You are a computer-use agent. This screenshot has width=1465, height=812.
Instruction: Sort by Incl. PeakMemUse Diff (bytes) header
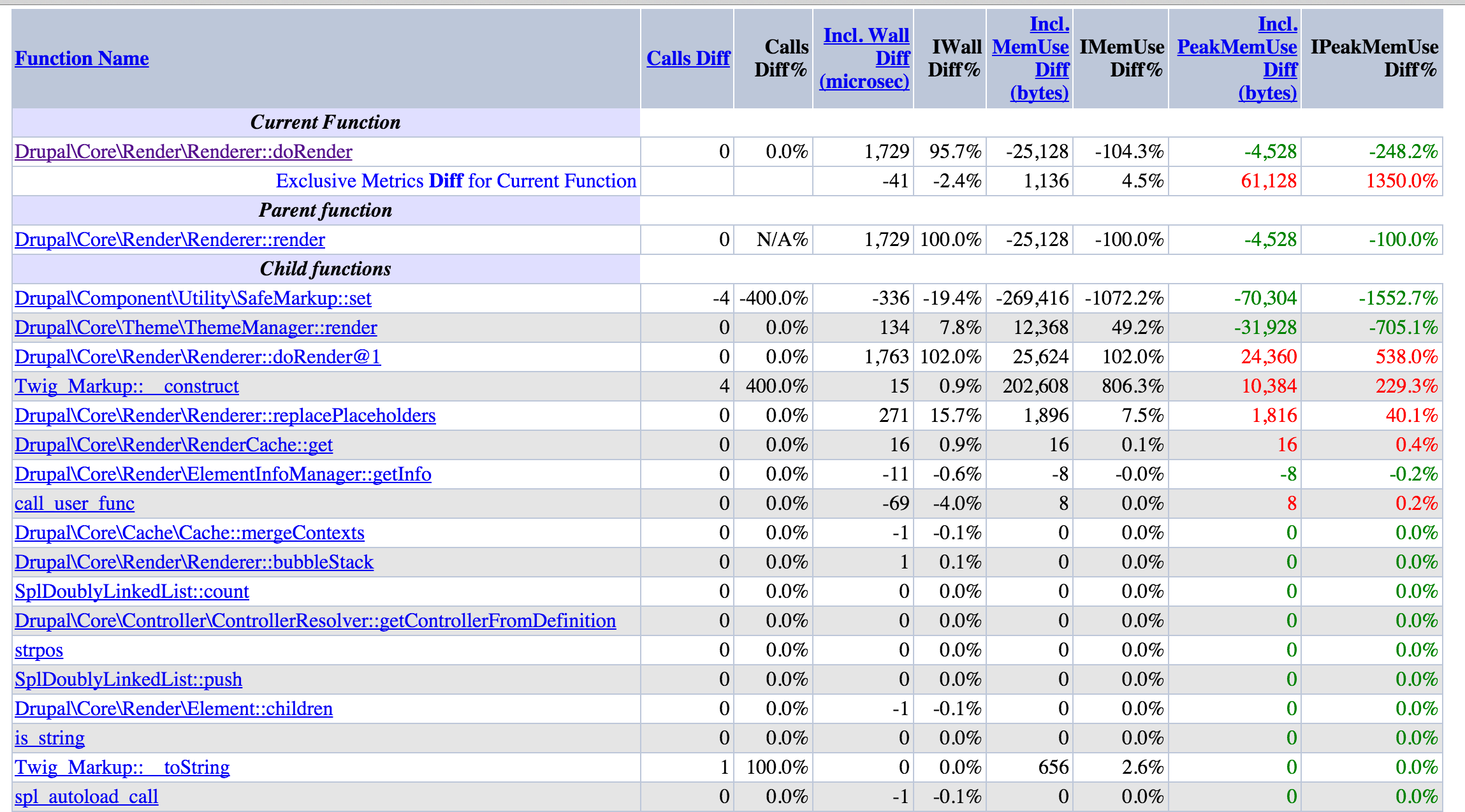click(1237, 58)
